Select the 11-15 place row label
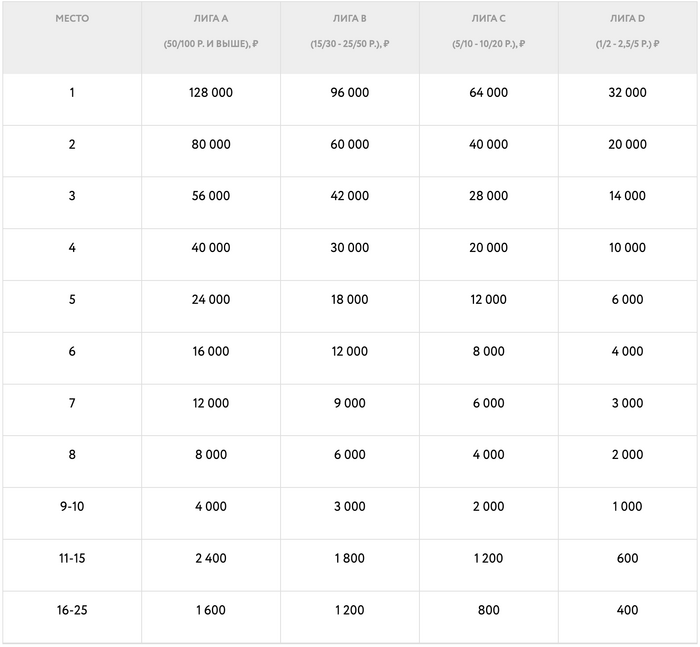This screenshot has height=647, width=700. pyautogui.click(x=72, y=559)
